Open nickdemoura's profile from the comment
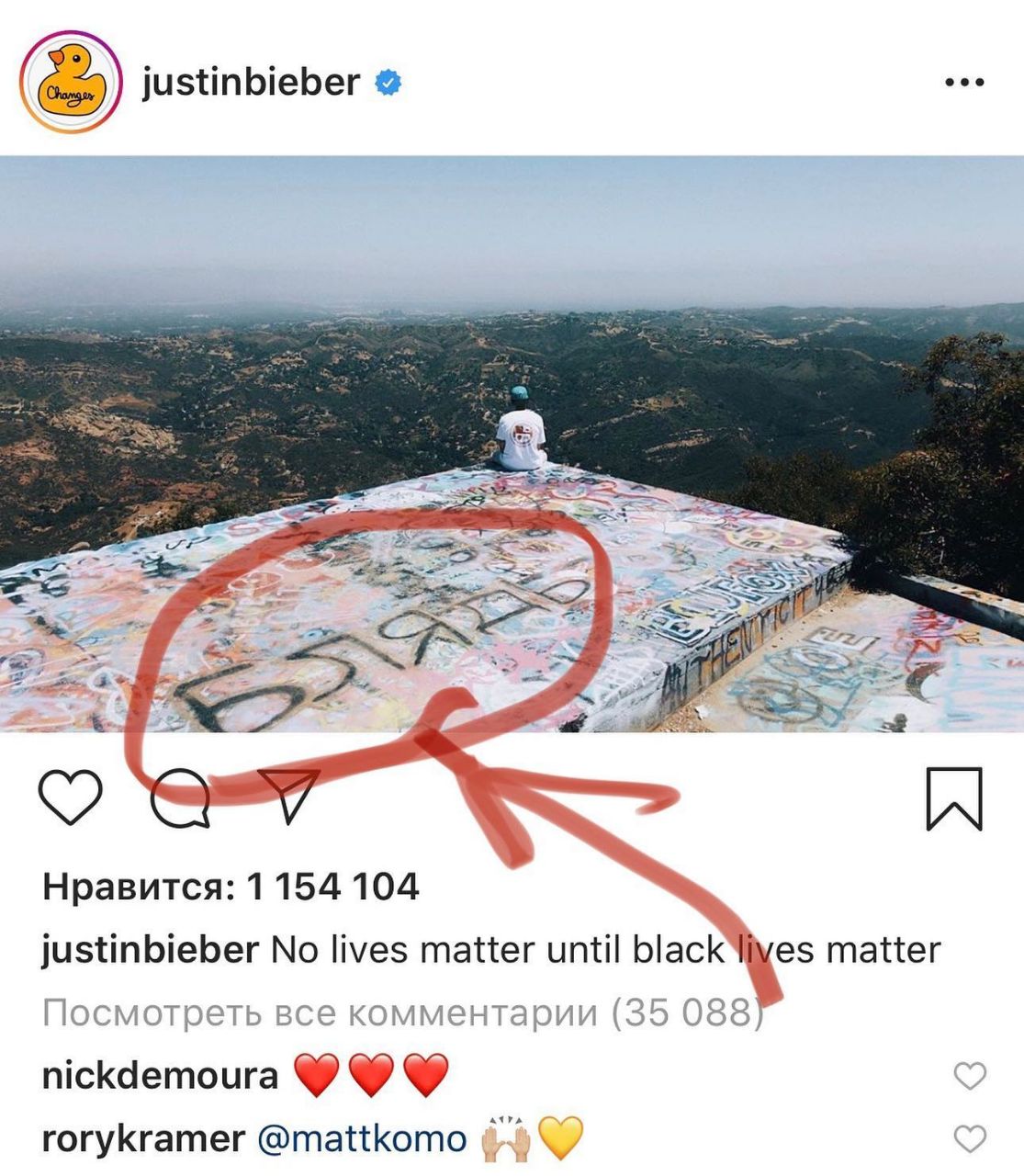This screenshot has width=1024, height=1176. [x=160, y=1075]
